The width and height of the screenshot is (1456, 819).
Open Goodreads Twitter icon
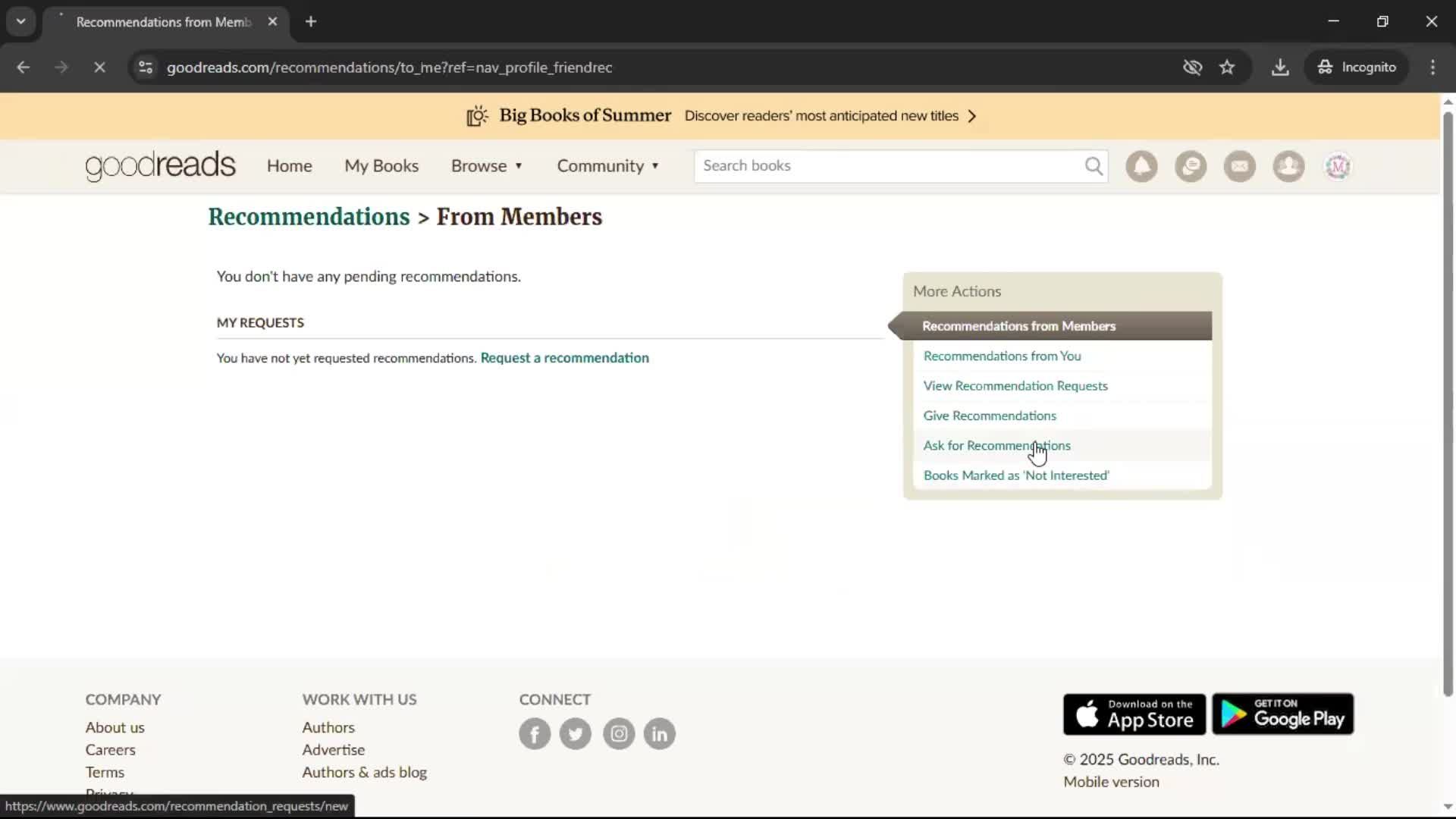(576, 733)
